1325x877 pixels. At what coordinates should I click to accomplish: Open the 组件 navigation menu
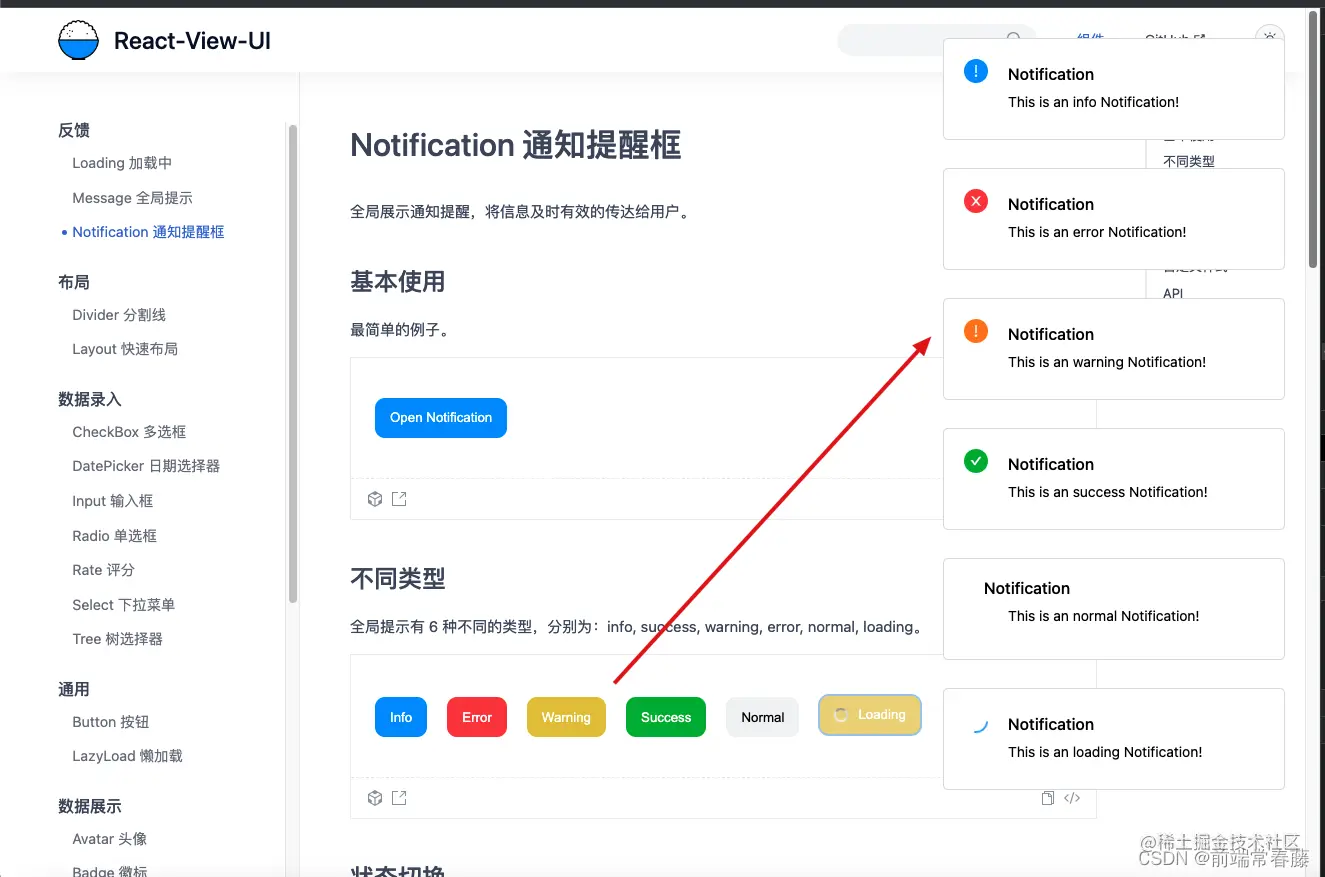point(1090,38)
